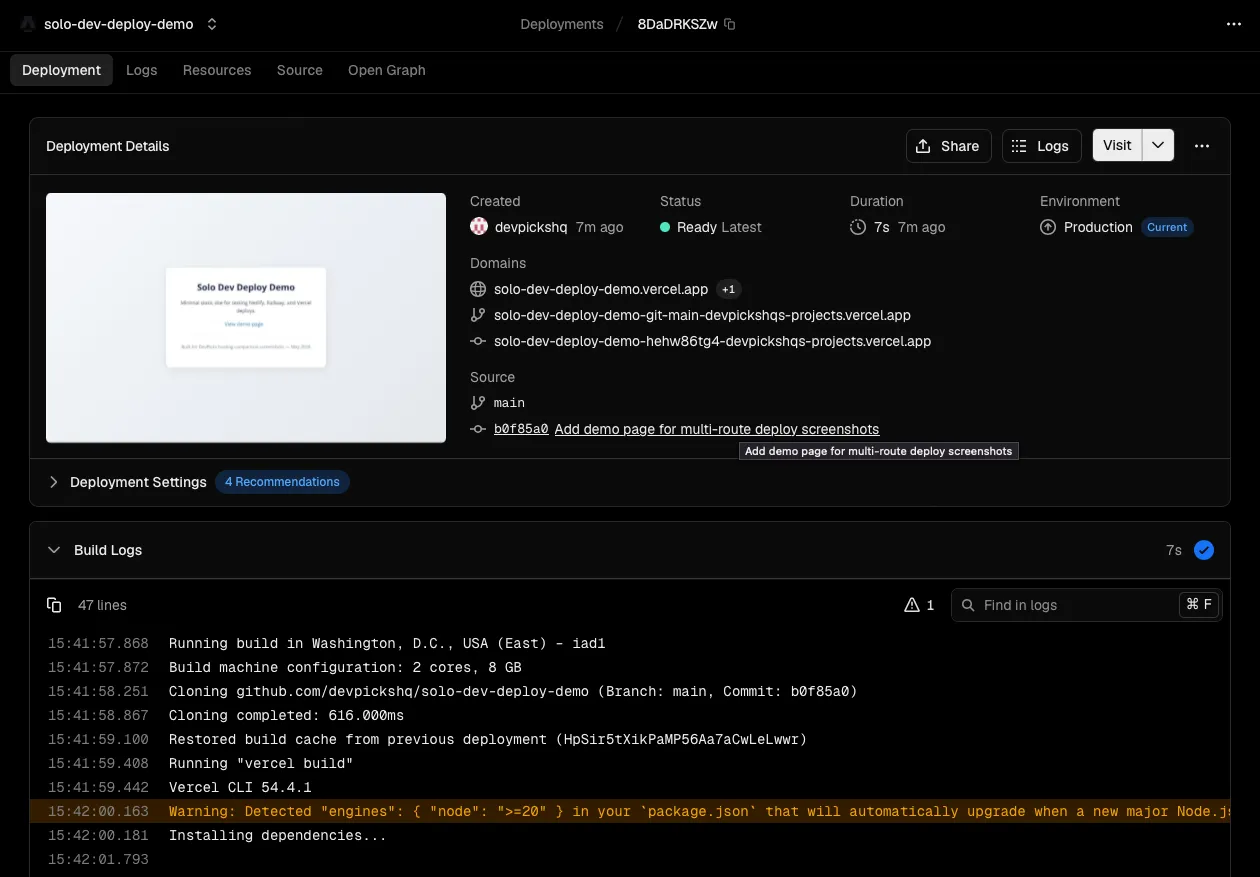
Task: Show the +1 additional domains badge
Action: [x=729, y=289]
